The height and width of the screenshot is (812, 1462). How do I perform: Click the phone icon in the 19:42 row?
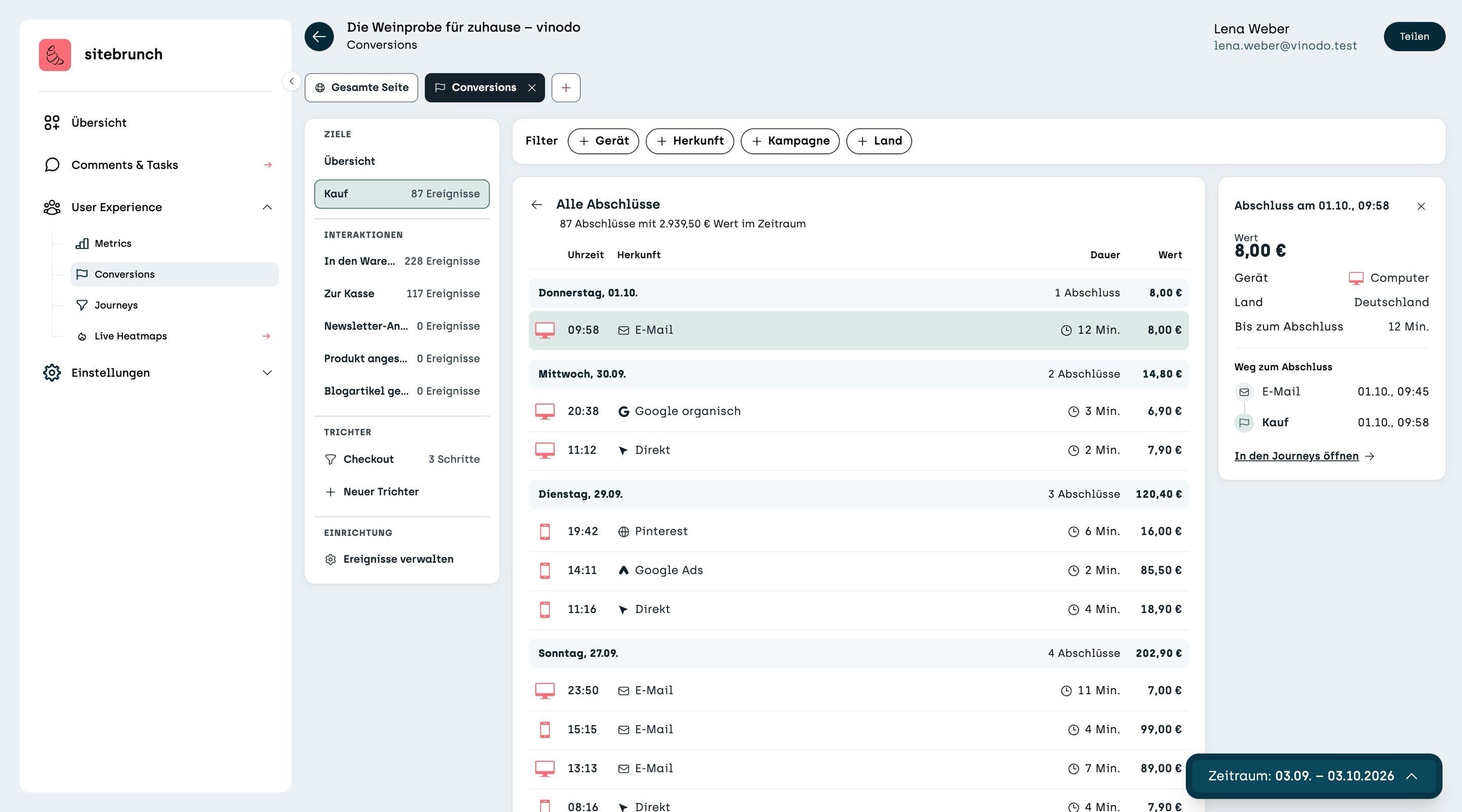545,532
